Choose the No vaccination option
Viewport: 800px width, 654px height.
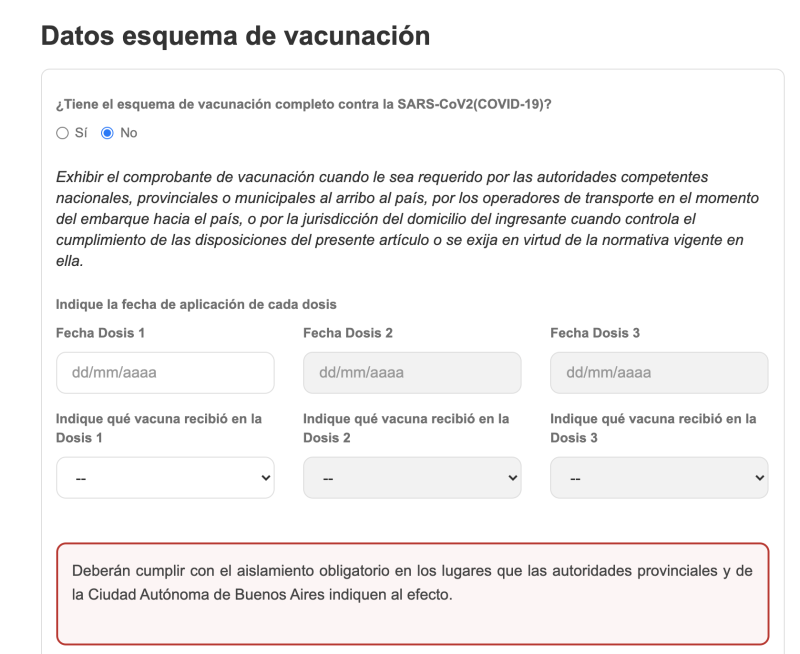click(x=109, y=132)
